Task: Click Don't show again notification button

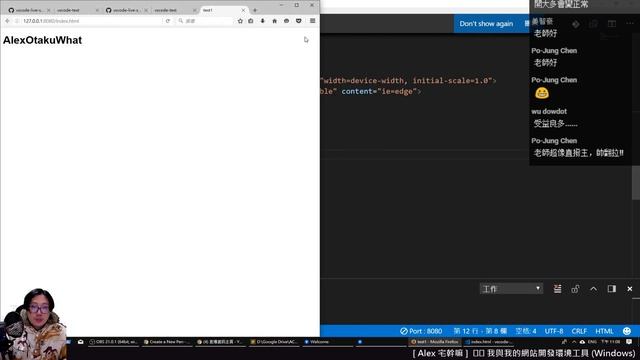Action: pyautogui.click(x=486, y=24)
